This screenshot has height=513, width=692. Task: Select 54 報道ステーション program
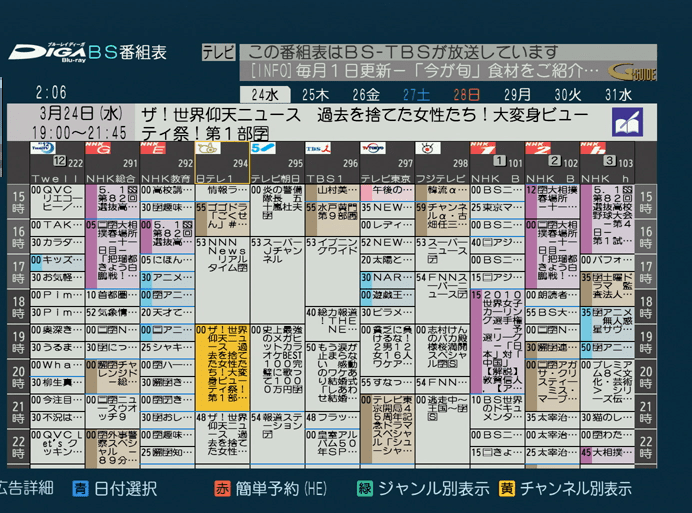[277, 437]
